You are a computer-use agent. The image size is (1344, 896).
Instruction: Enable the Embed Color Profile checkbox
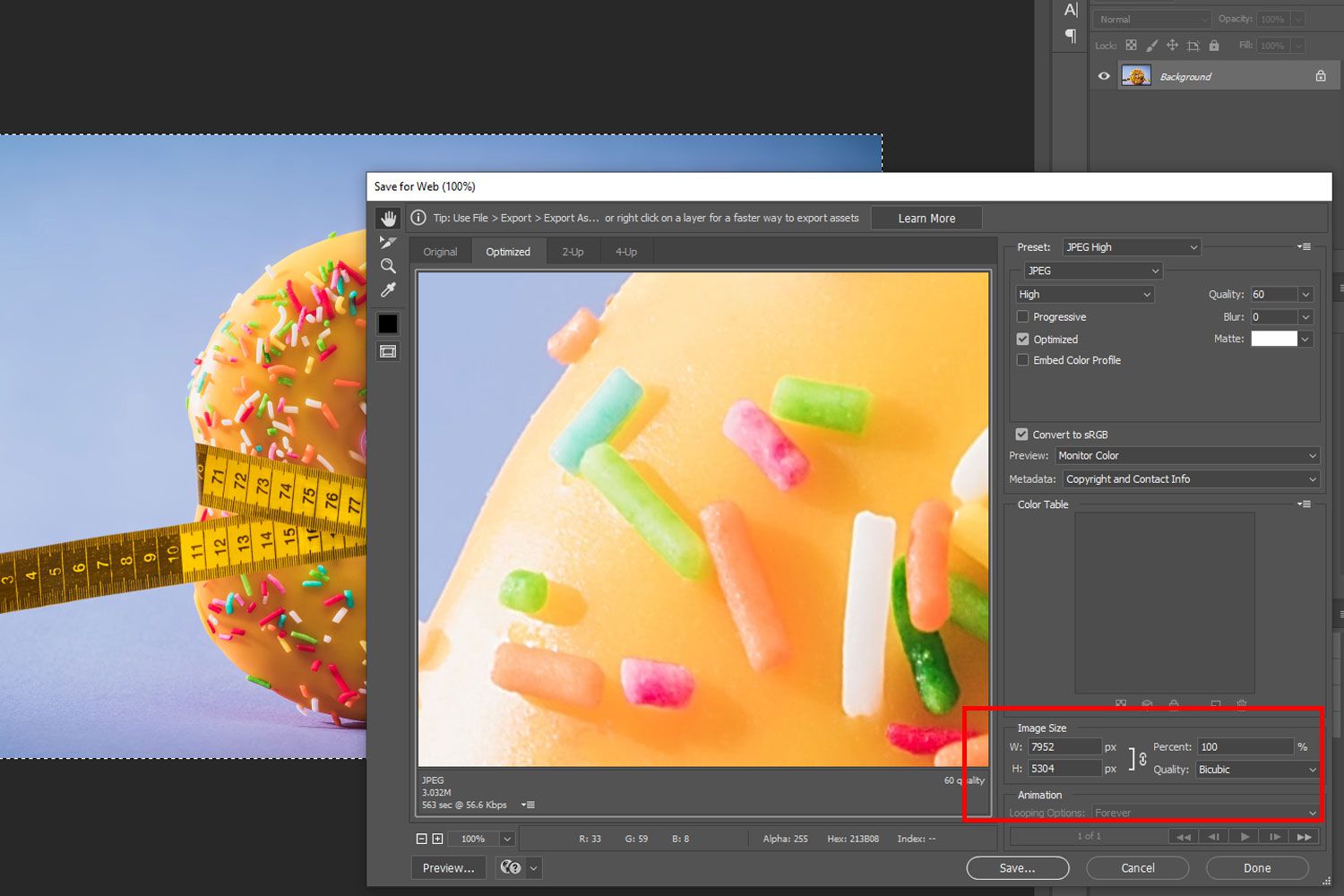(1022, 360)
